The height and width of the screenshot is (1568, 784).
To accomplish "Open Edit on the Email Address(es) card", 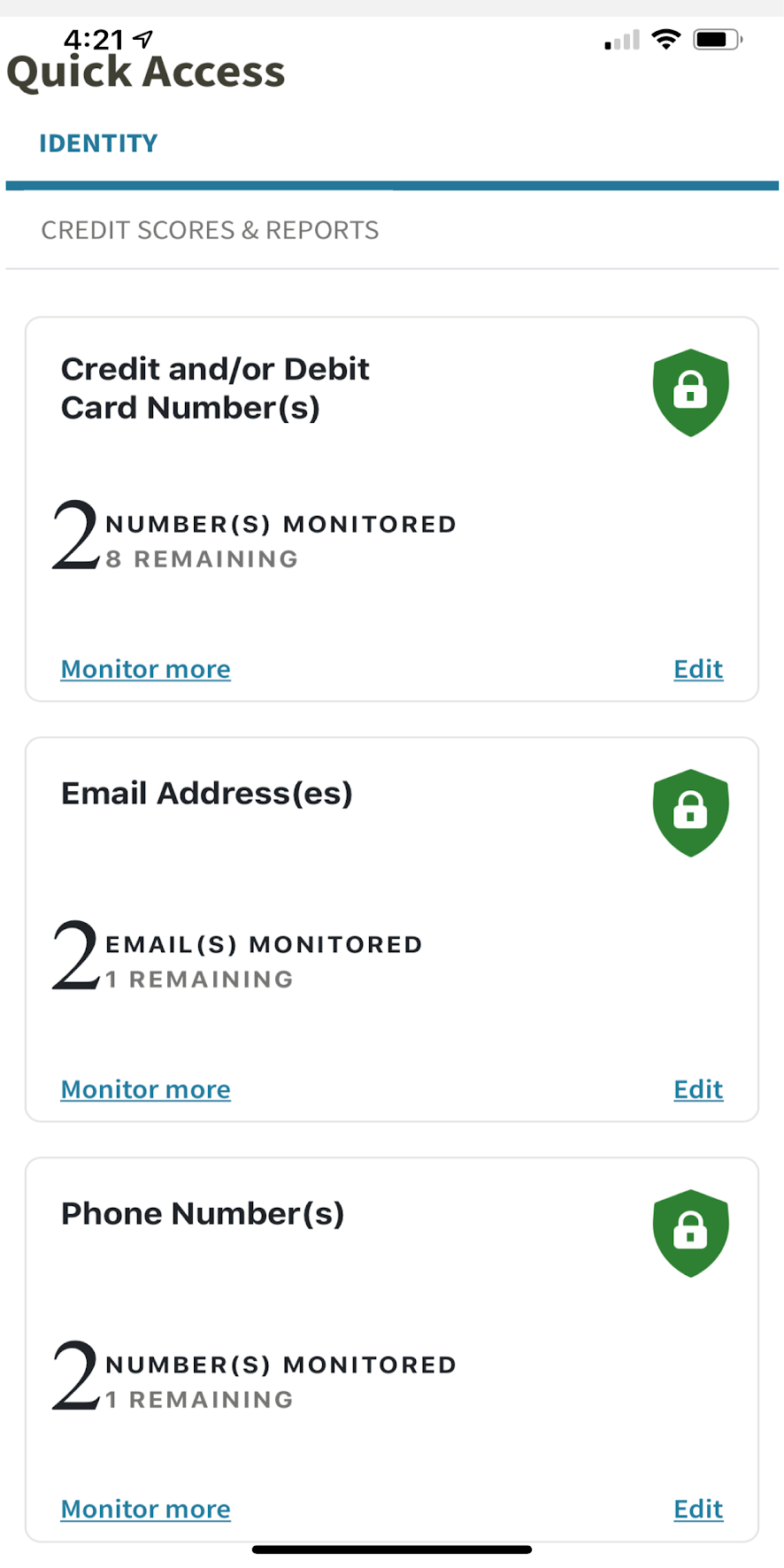I will pyautogui.click(x=698, y=1089).
